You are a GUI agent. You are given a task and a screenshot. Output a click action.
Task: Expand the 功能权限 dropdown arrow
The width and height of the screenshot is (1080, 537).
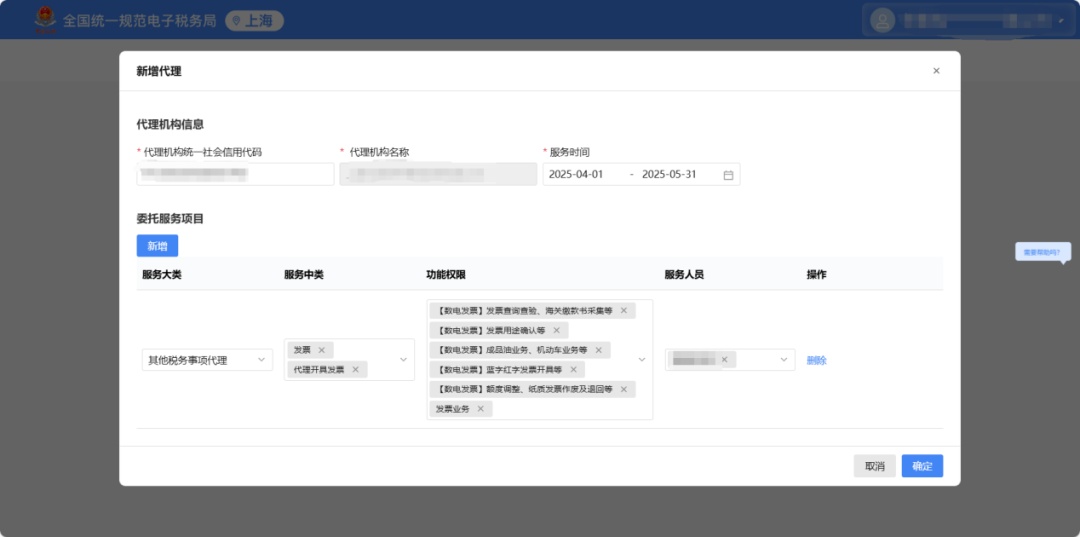642,360
